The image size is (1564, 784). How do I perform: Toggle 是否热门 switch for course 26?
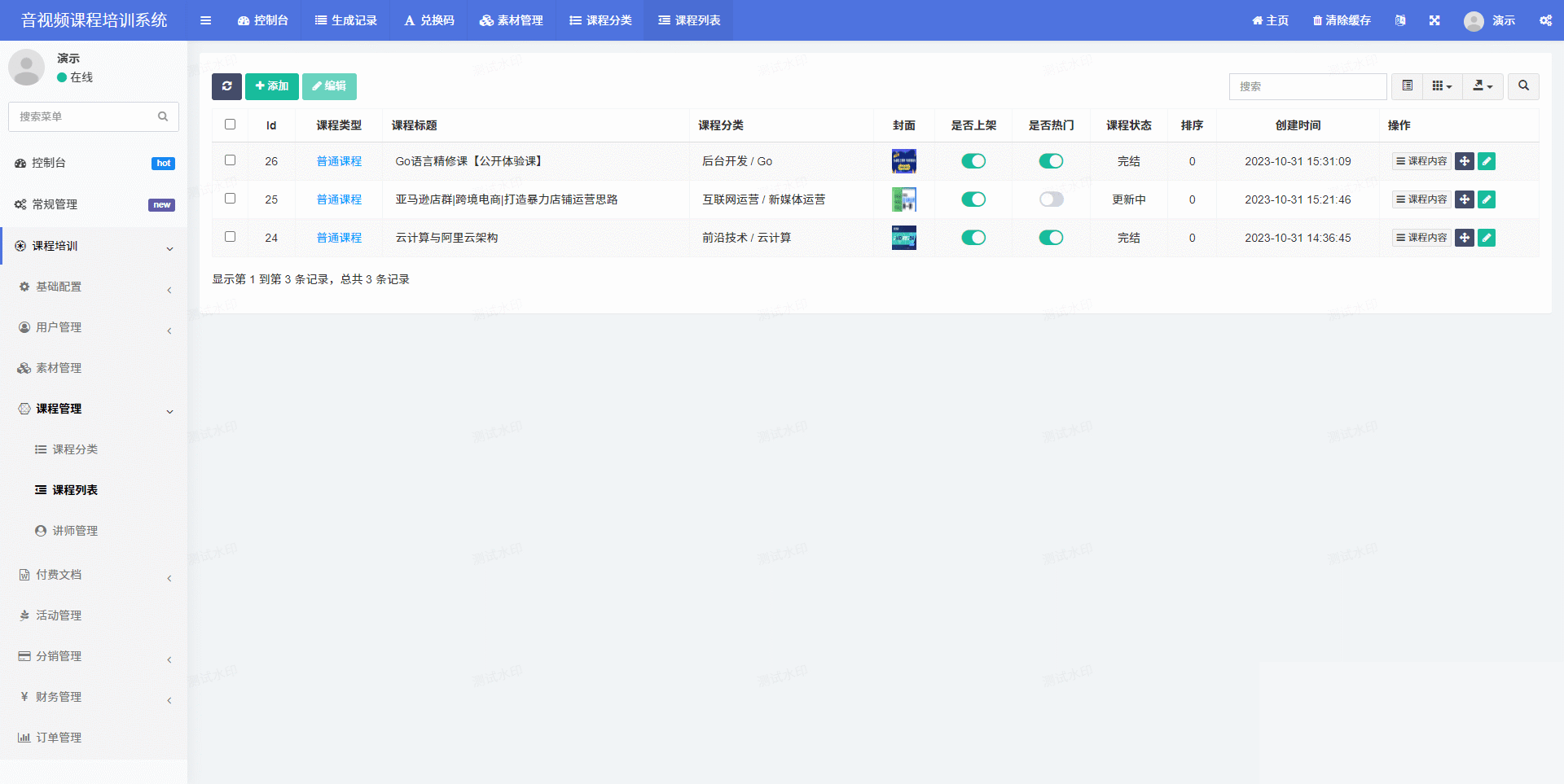pos(1051,161)
